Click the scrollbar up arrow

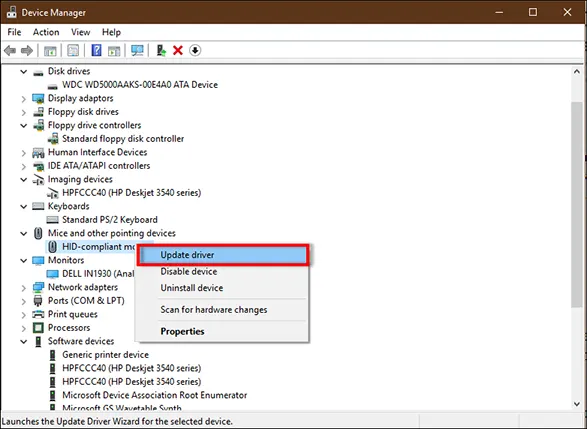tap(577, 72)
